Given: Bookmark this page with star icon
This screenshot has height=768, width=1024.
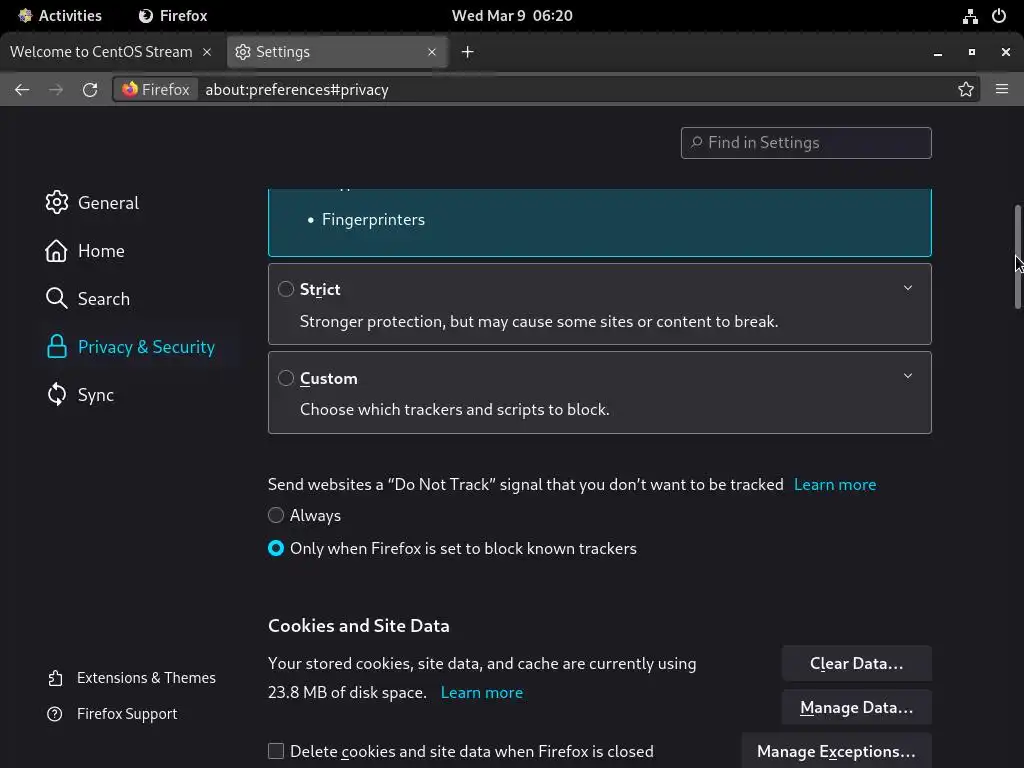Looking at the screenshot, I should (966, 90).
